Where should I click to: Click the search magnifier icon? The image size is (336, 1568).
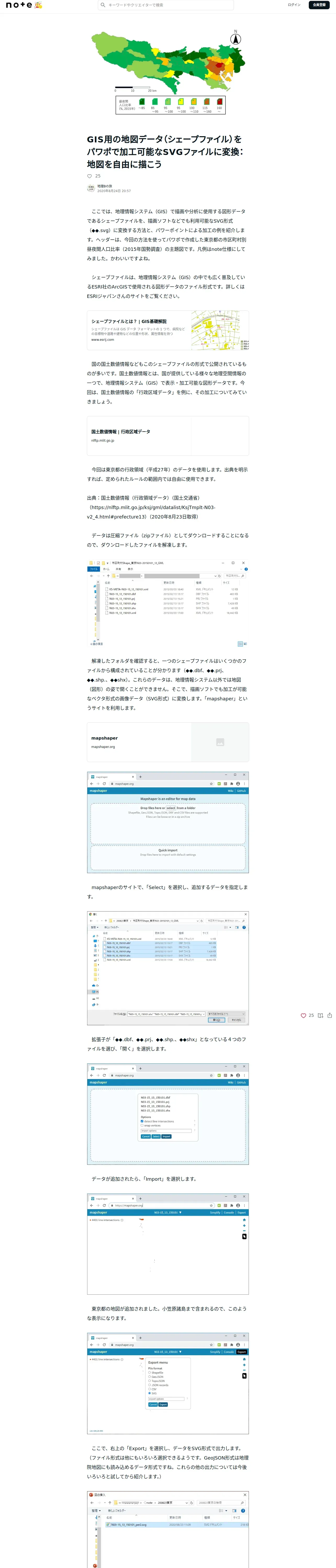pyautogui.click(x=103, y=5)
